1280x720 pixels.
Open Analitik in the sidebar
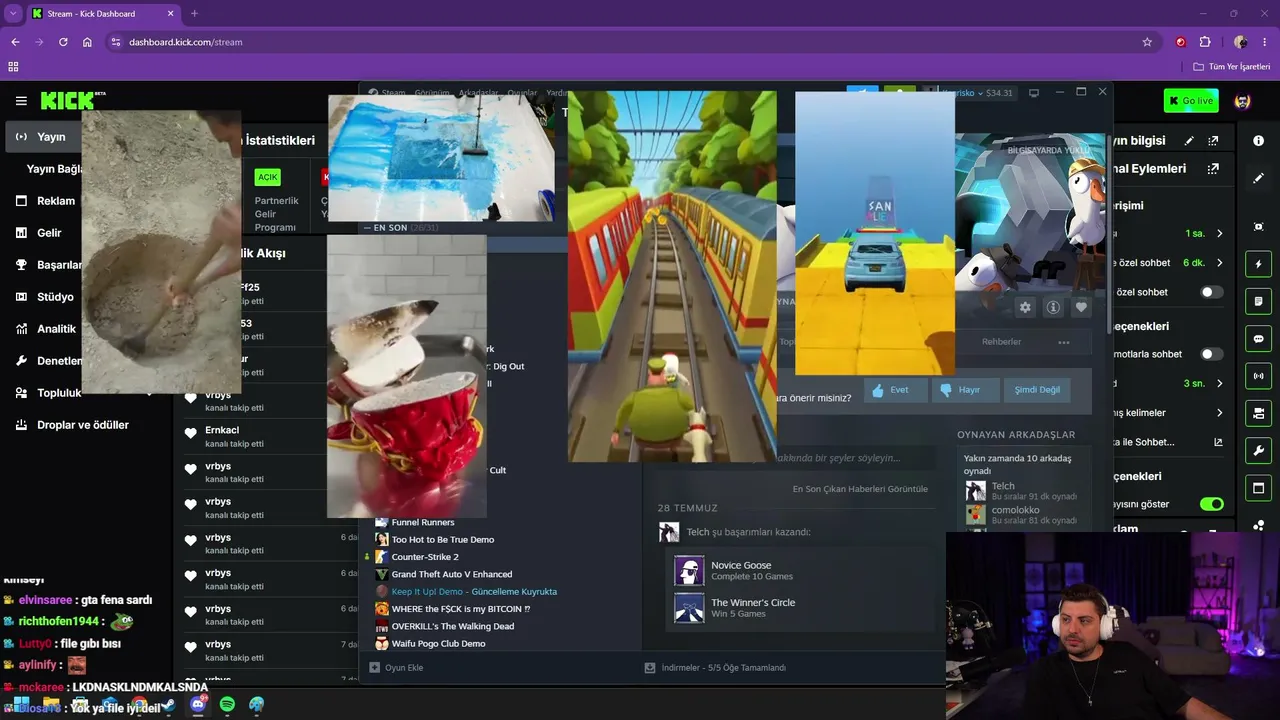pyautogui.click(x=44, y=329)
